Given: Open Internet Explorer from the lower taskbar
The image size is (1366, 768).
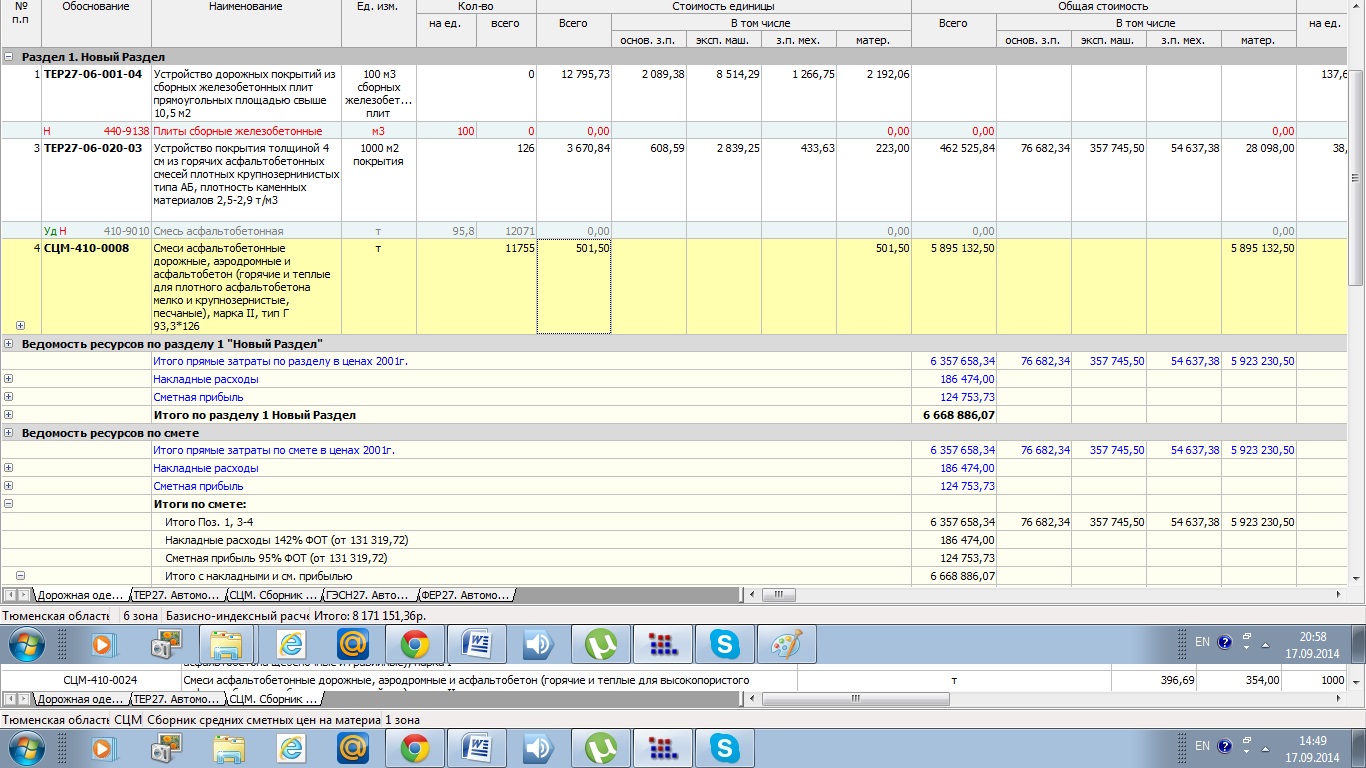Looking at the screenshot, I should [x=291, y=748].
